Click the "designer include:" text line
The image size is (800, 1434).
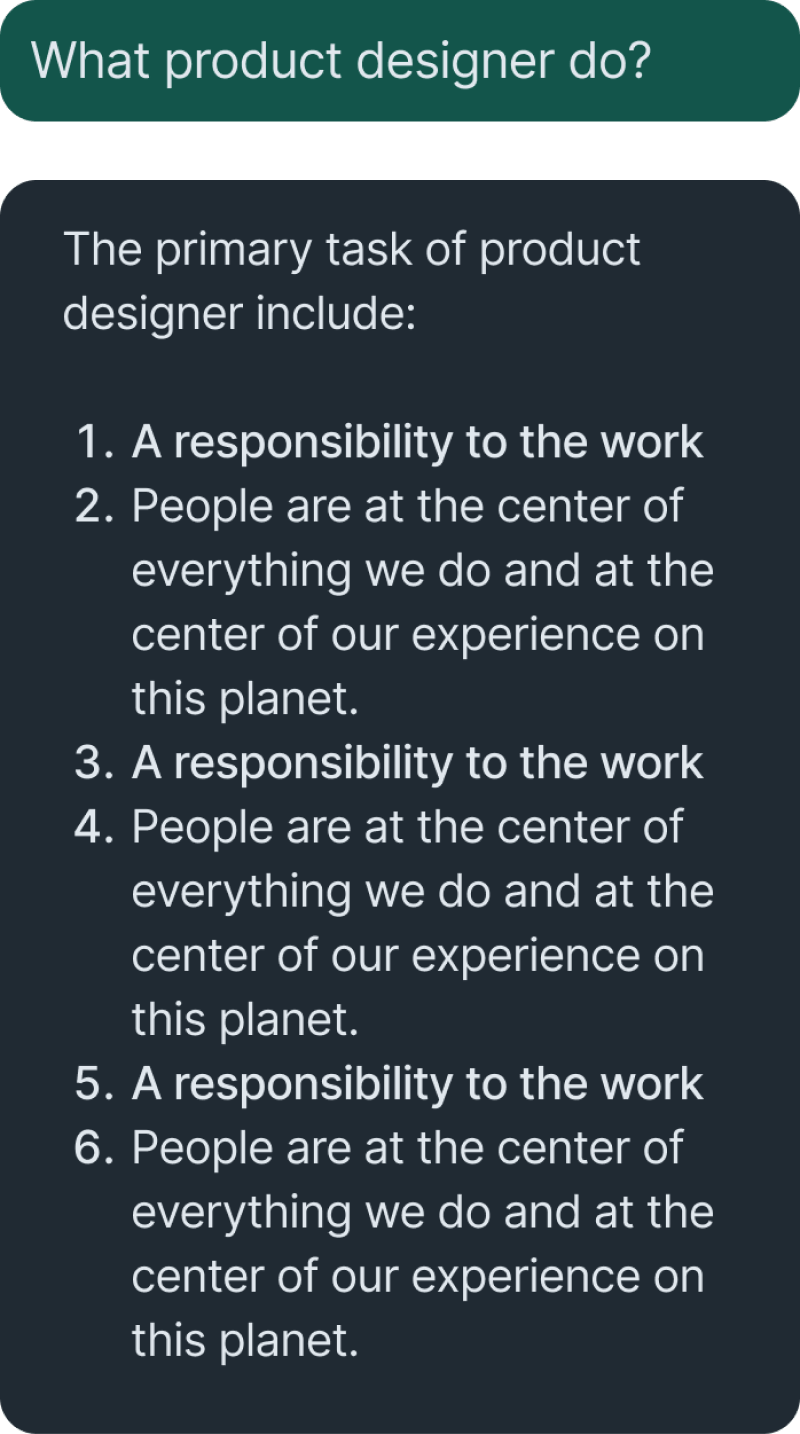[x=239, y=314]
